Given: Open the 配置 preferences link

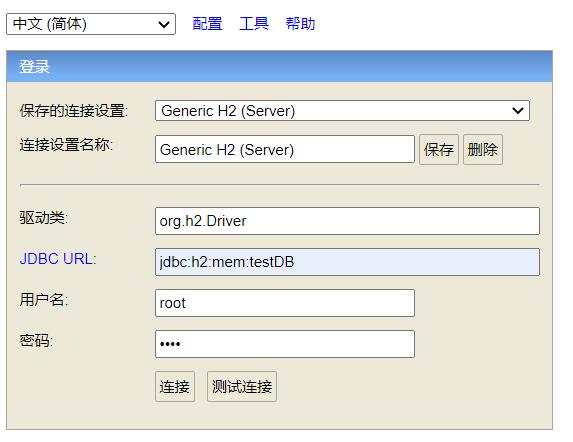Looking at the screenshot, I should (x=207, y=24).
